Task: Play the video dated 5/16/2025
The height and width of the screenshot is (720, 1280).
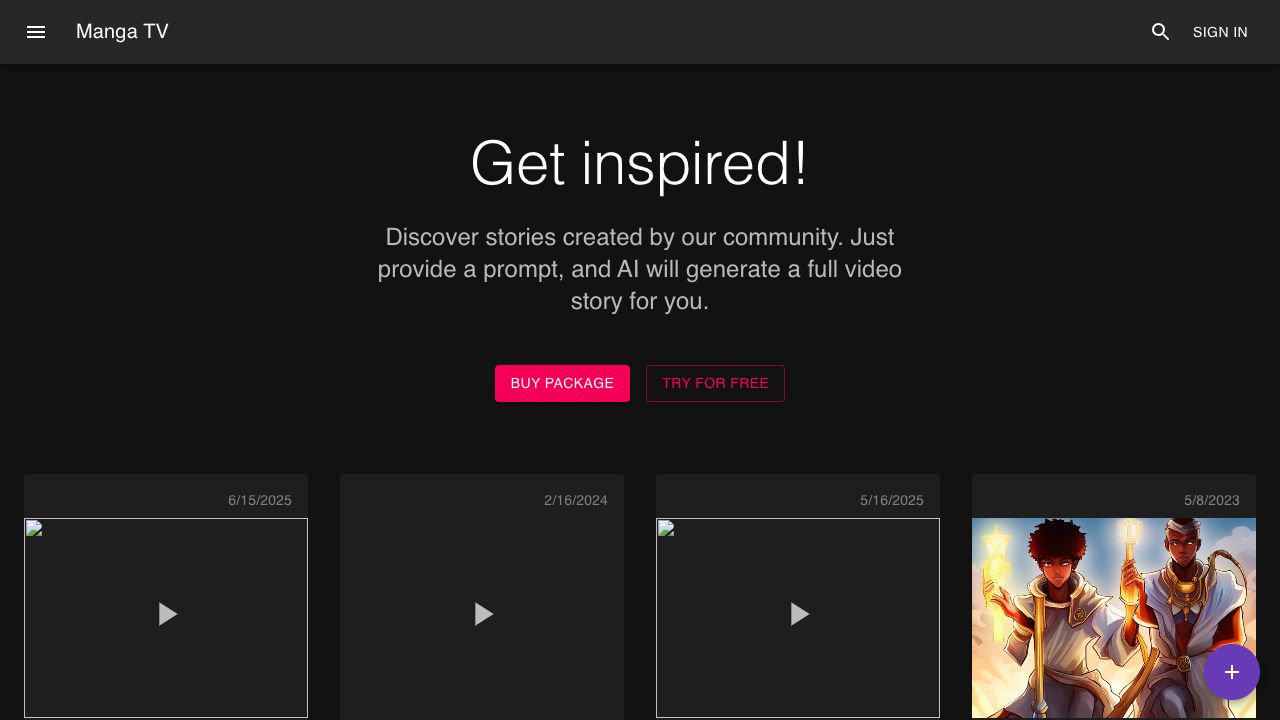Action: (x=799, y=614)
